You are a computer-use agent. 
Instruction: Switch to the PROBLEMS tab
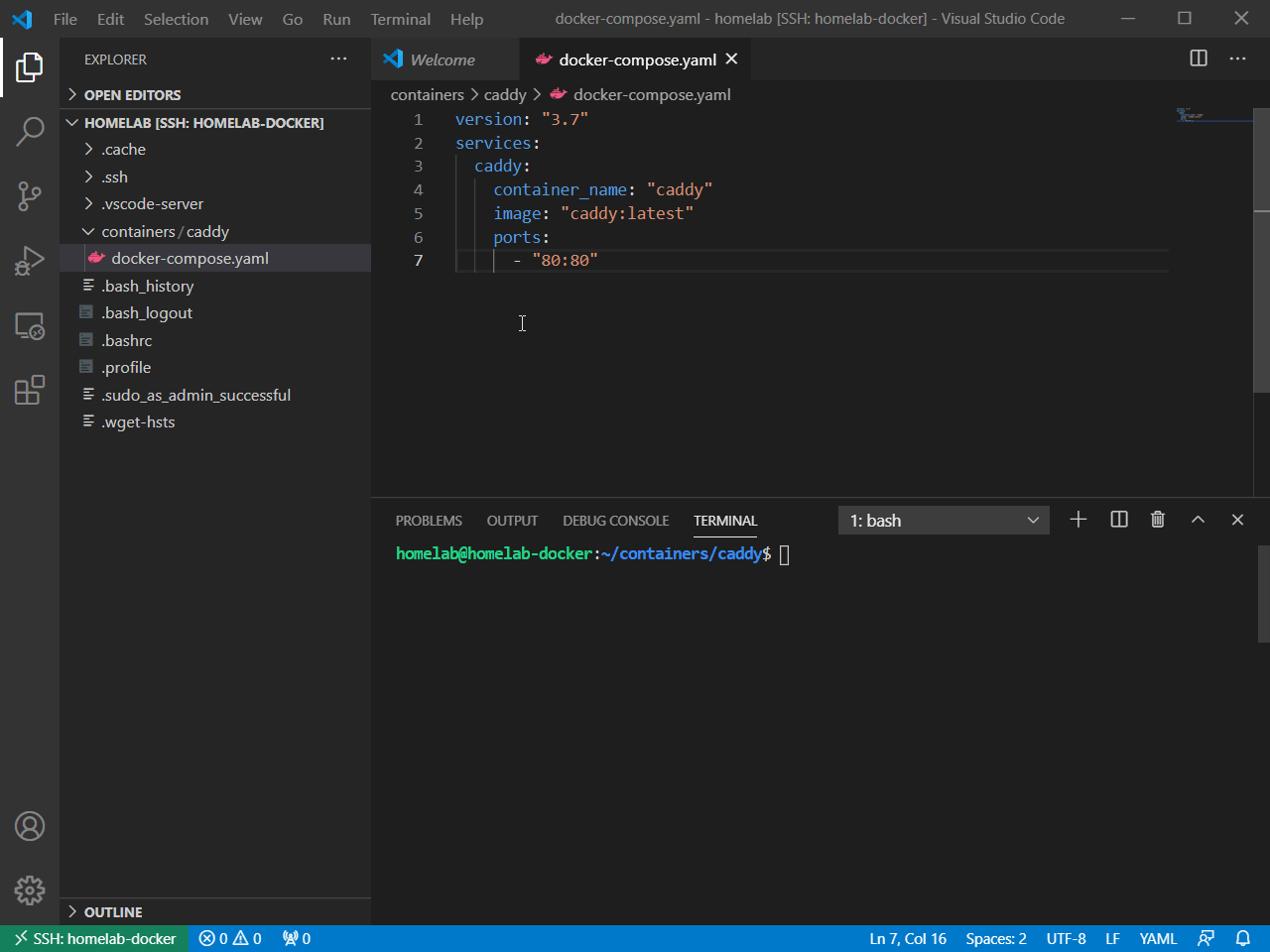pyautogui.click(x=429, y=520)
